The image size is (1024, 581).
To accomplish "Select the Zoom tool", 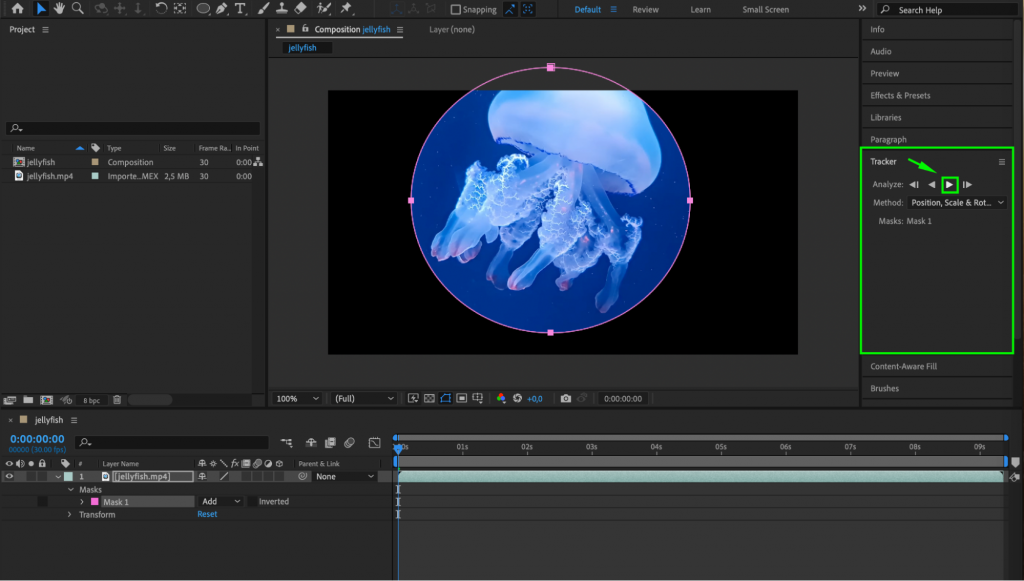I will pyautogui.click(x=78, y=9).
